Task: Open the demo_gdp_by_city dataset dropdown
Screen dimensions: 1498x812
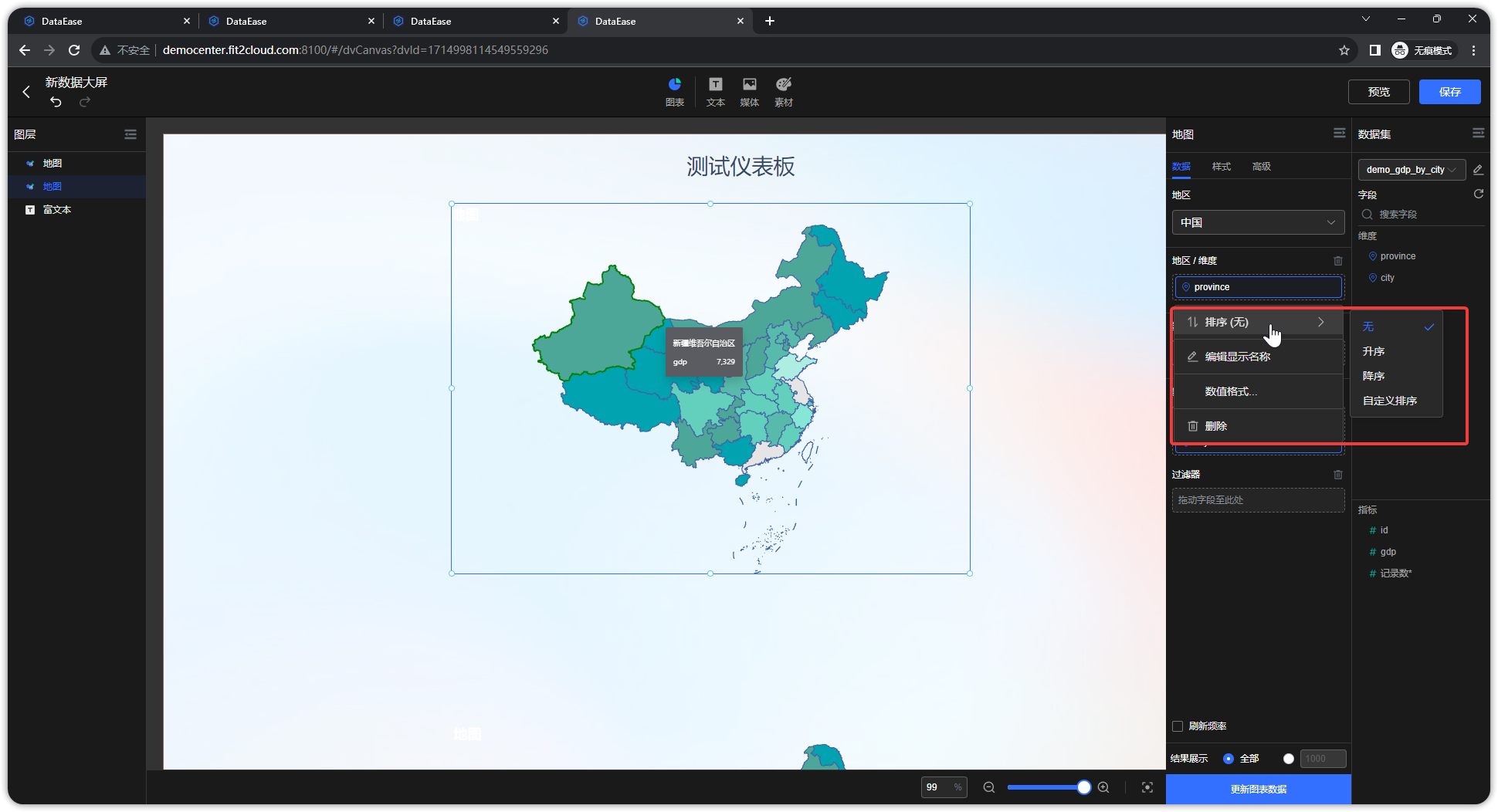Action: [x=1412, y=170]
